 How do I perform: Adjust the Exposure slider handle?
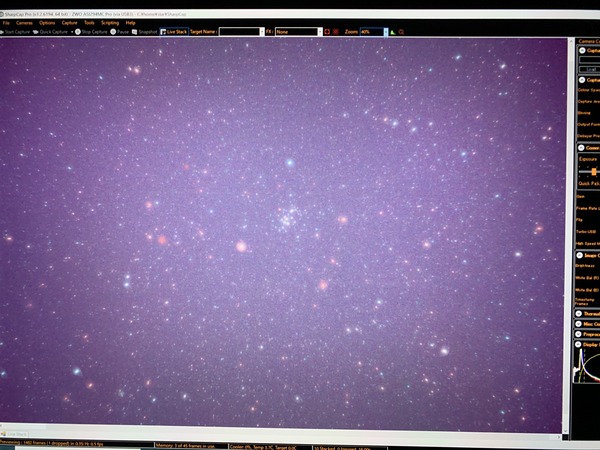coord(594,171)
